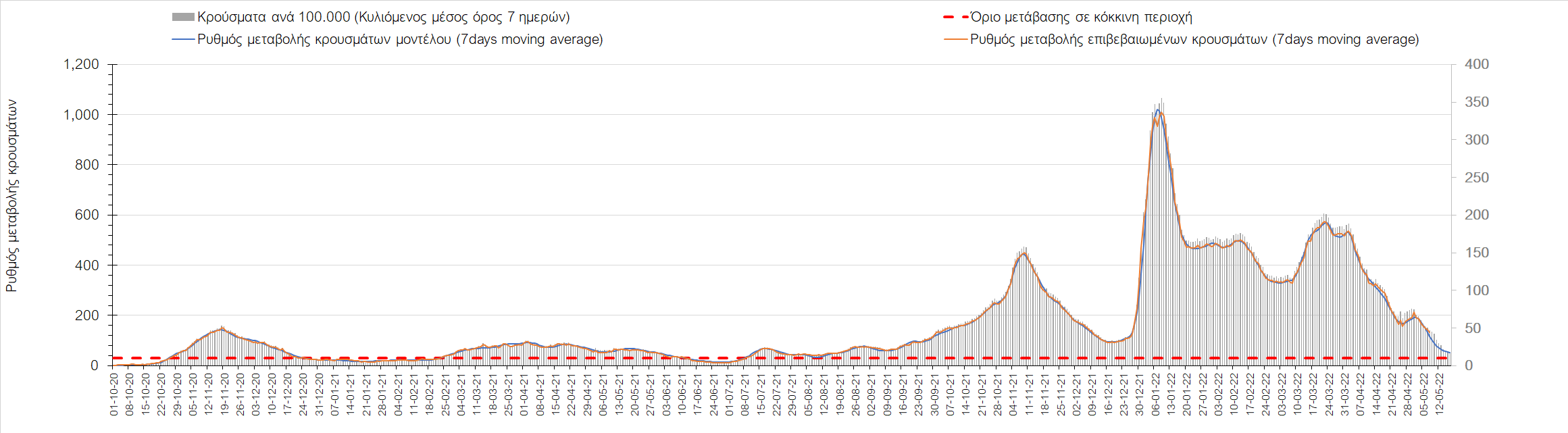Click the 1,000 label on left axis
Viewport: 1568px width, 433px height.
click(81, 115)
